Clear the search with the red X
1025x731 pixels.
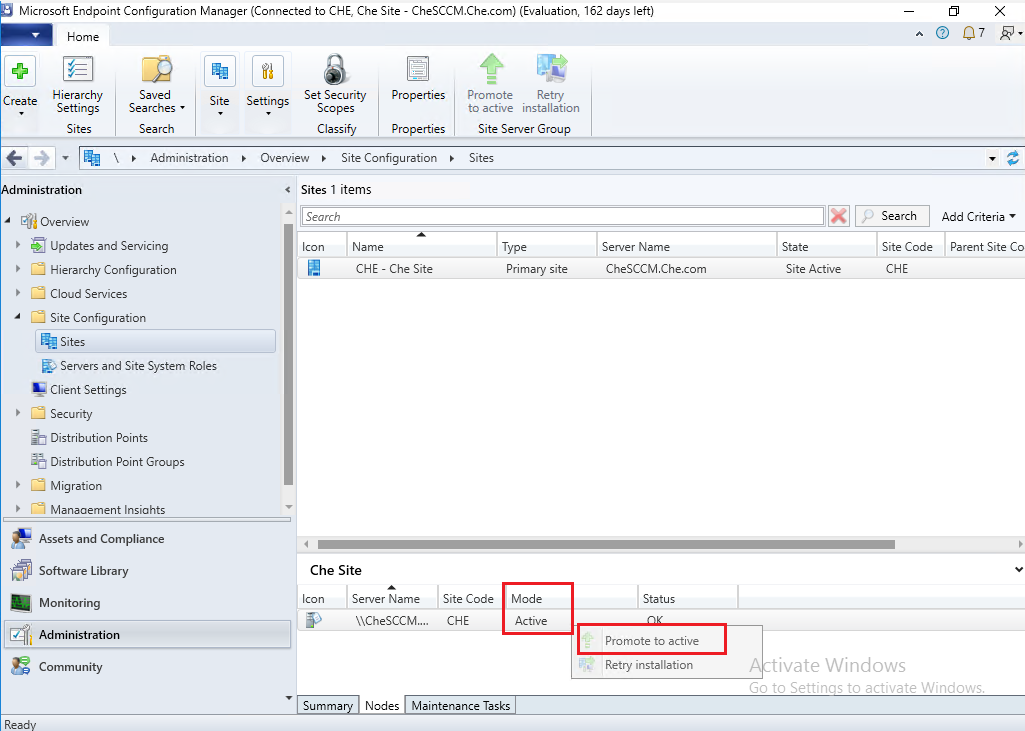coord(839,216)
